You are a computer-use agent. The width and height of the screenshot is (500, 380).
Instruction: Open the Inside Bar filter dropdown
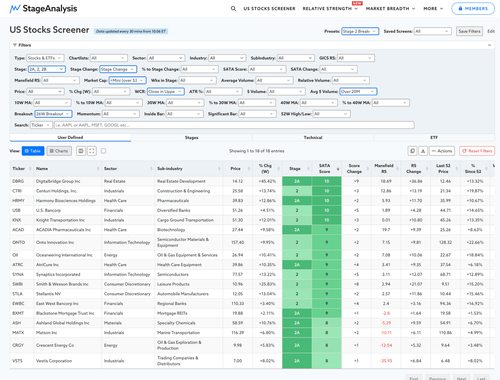click(x=185, y=114)
